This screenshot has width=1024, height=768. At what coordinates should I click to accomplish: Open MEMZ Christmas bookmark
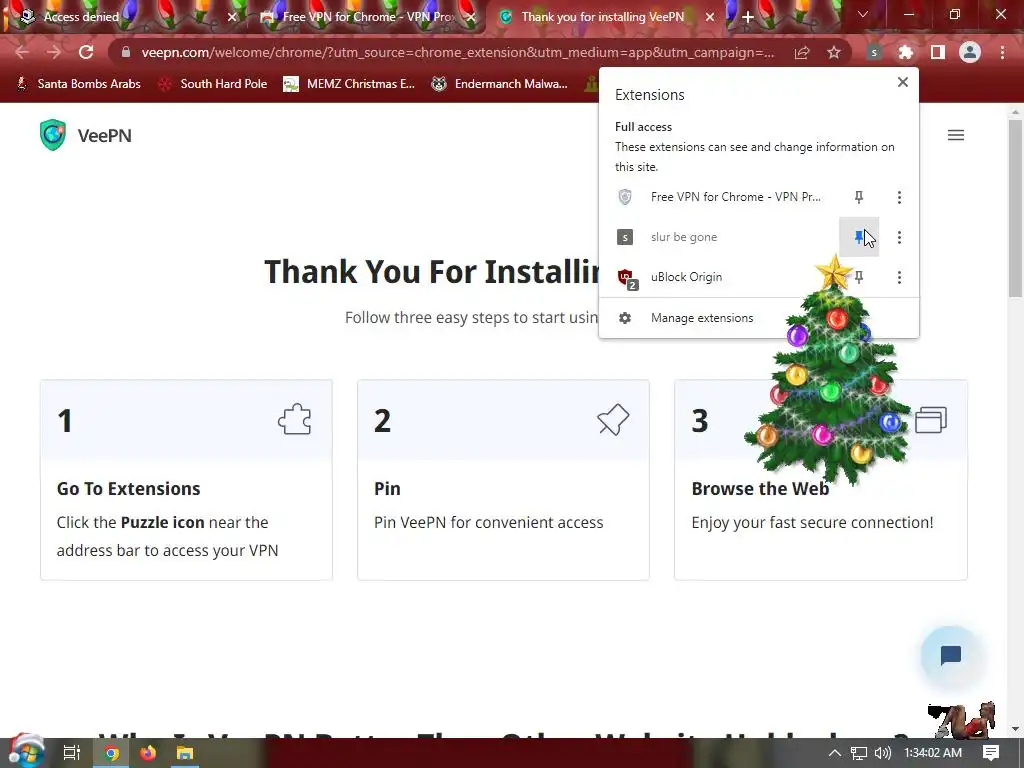349,84
